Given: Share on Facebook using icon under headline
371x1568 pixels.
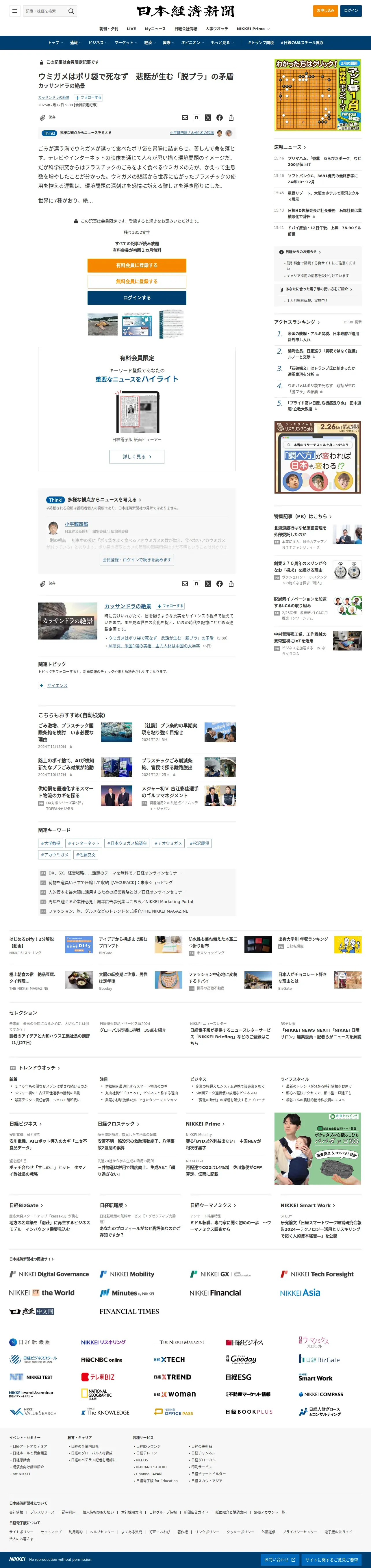Looking at the screenshot, I should pyautogui.click(x=220, y=118).
